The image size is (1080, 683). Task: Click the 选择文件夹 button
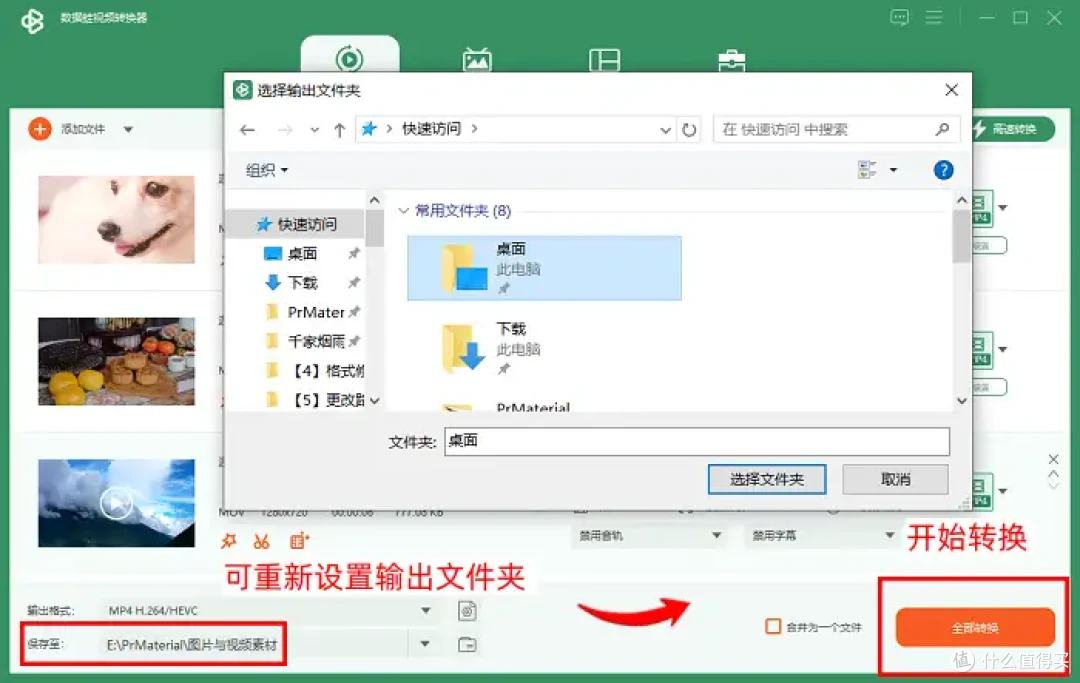coord(767,479)
